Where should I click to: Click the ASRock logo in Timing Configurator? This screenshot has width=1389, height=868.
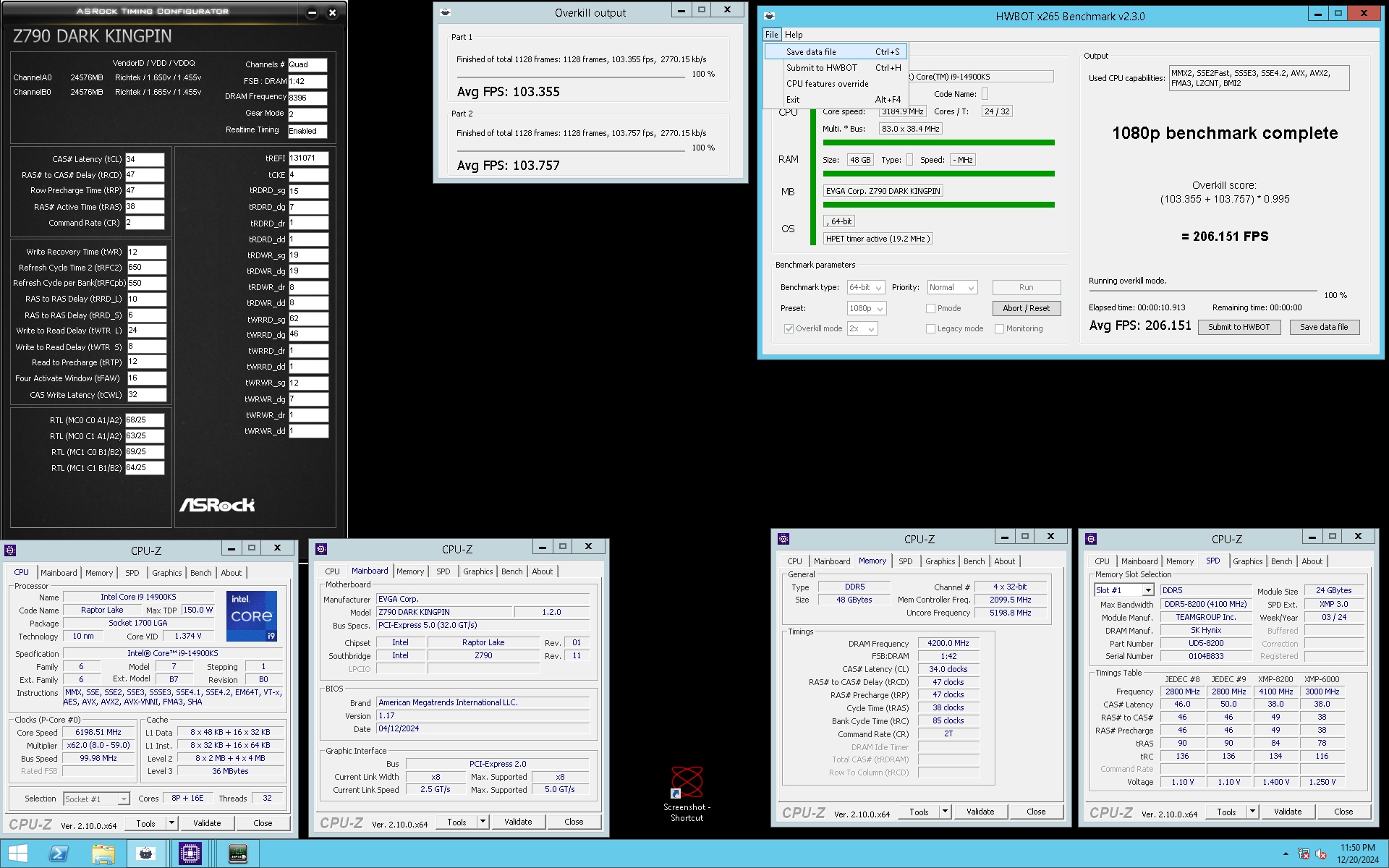pos(217,505)
